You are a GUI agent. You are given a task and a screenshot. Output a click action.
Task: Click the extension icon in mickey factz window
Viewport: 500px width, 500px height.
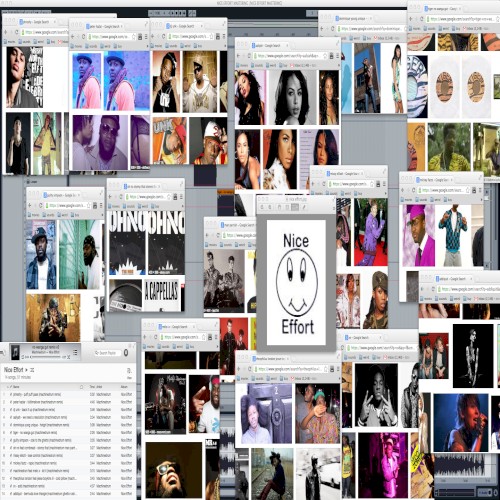pyautogui.click(x=474, y=190)
